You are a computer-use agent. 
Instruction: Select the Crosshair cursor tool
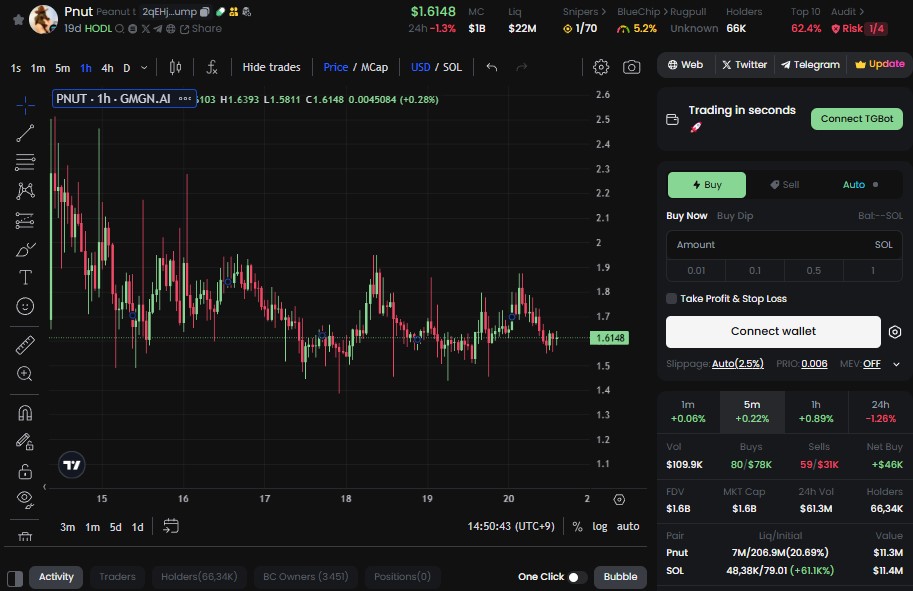[23, 102]
